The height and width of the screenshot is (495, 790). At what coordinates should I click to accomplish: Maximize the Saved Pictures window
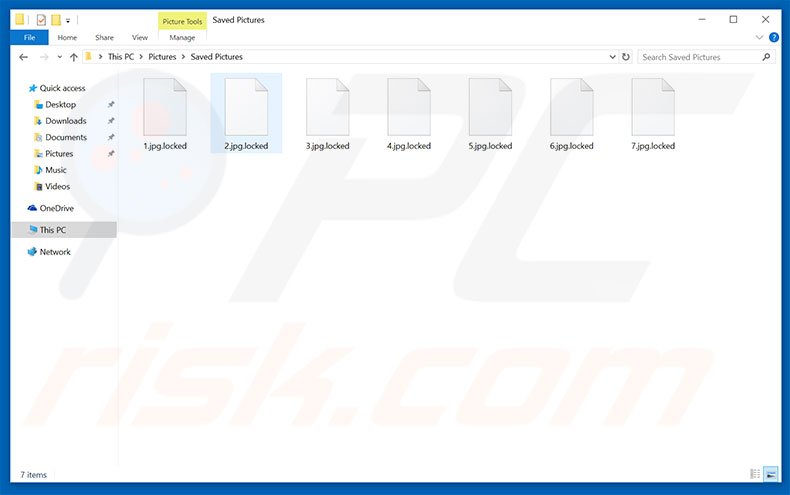pyautogui.click(x=734, y=20)
